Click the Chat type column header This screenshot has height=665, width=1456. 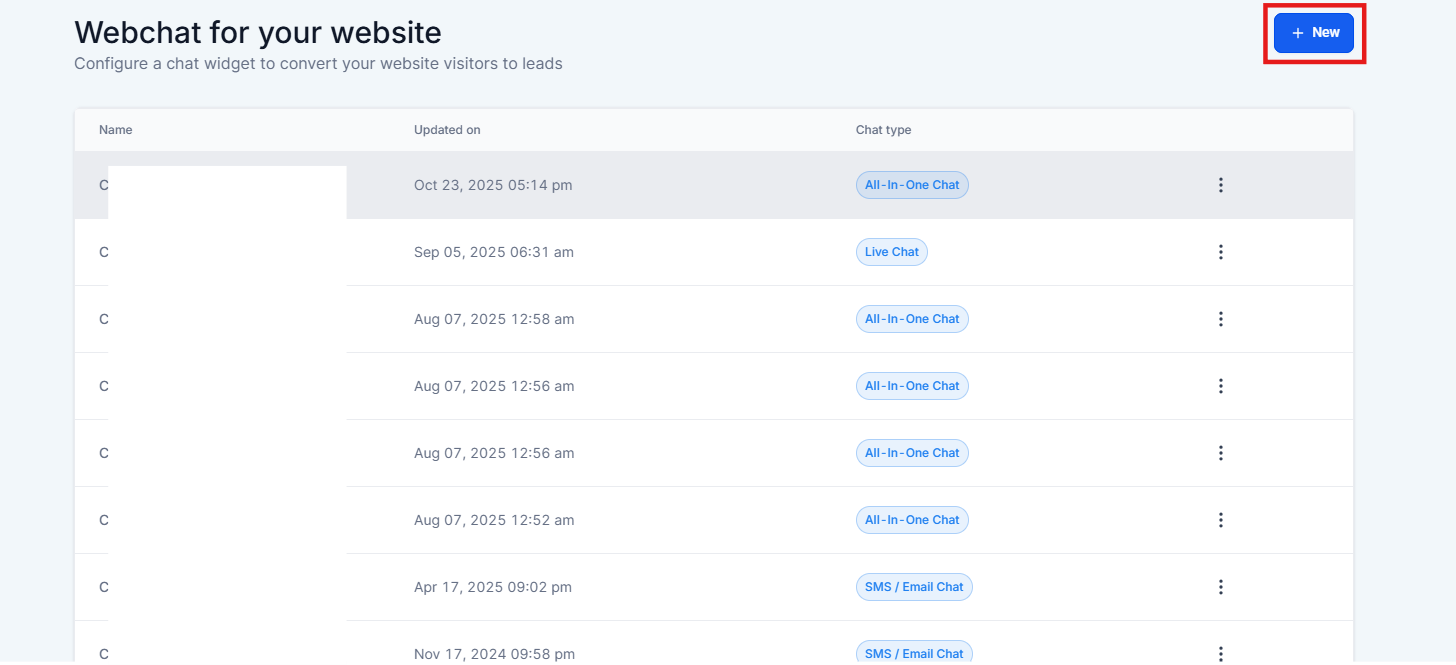click(x=883, y=130)
